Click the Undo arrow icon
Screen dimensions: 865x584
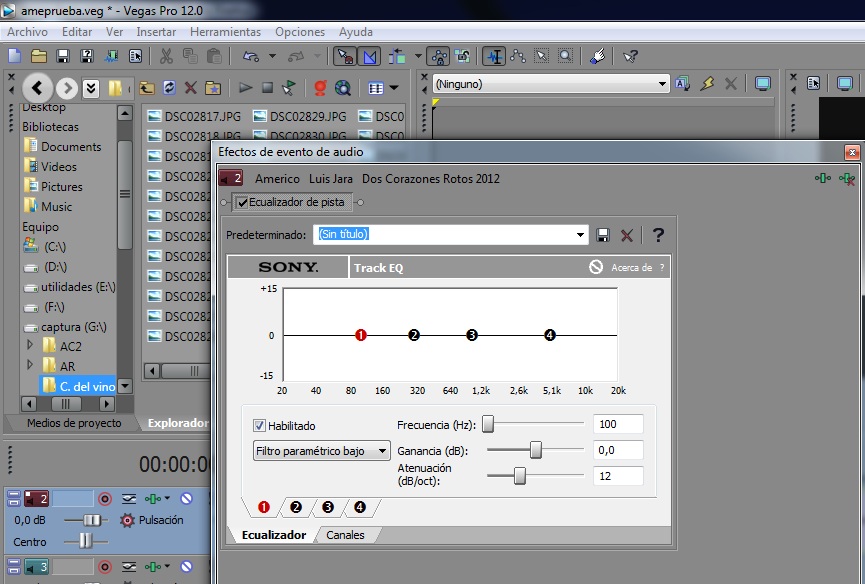point(251,56)
